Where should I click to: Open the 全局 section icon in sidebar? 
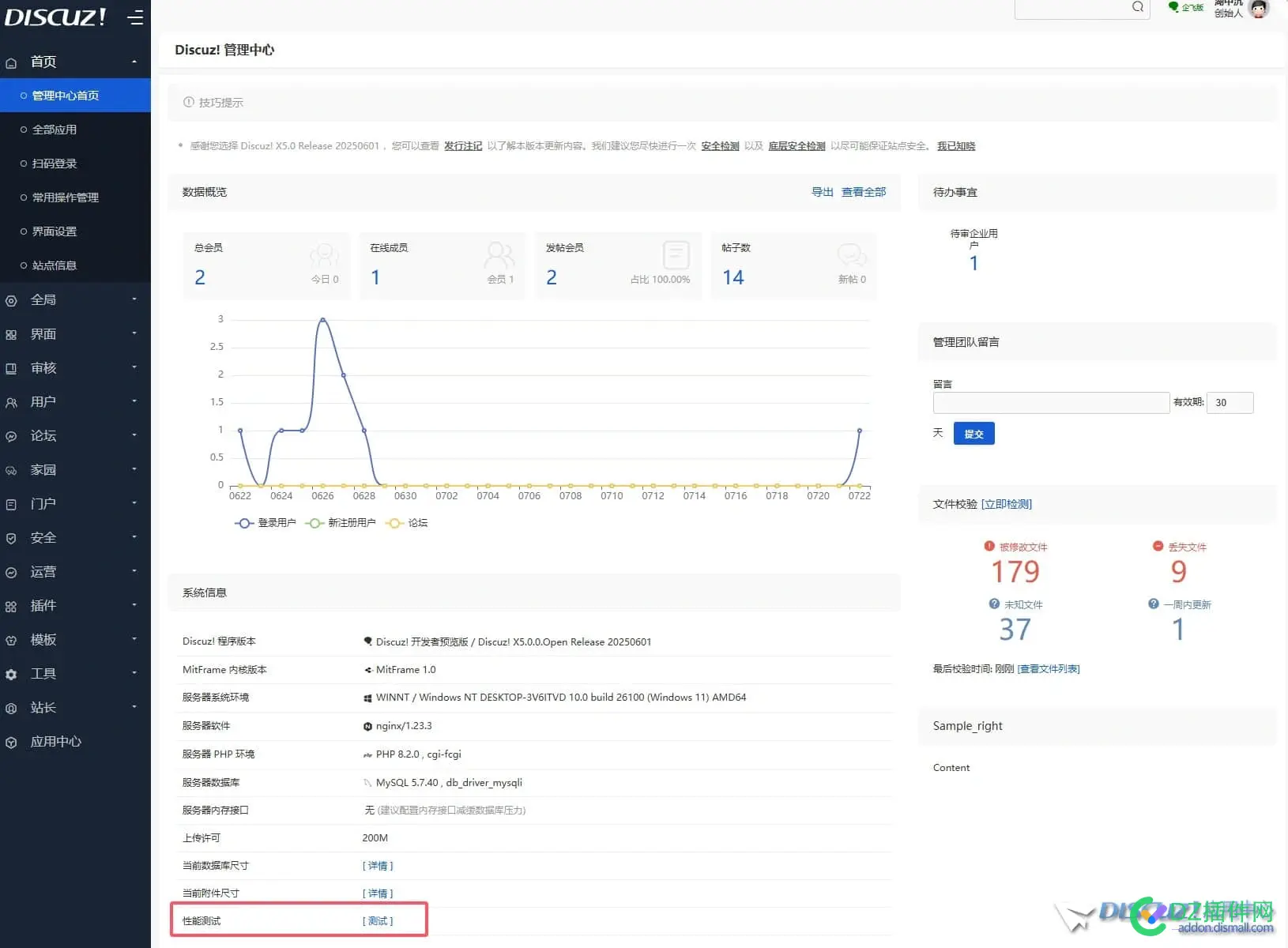pyautogui.click(x=10, y=300)
